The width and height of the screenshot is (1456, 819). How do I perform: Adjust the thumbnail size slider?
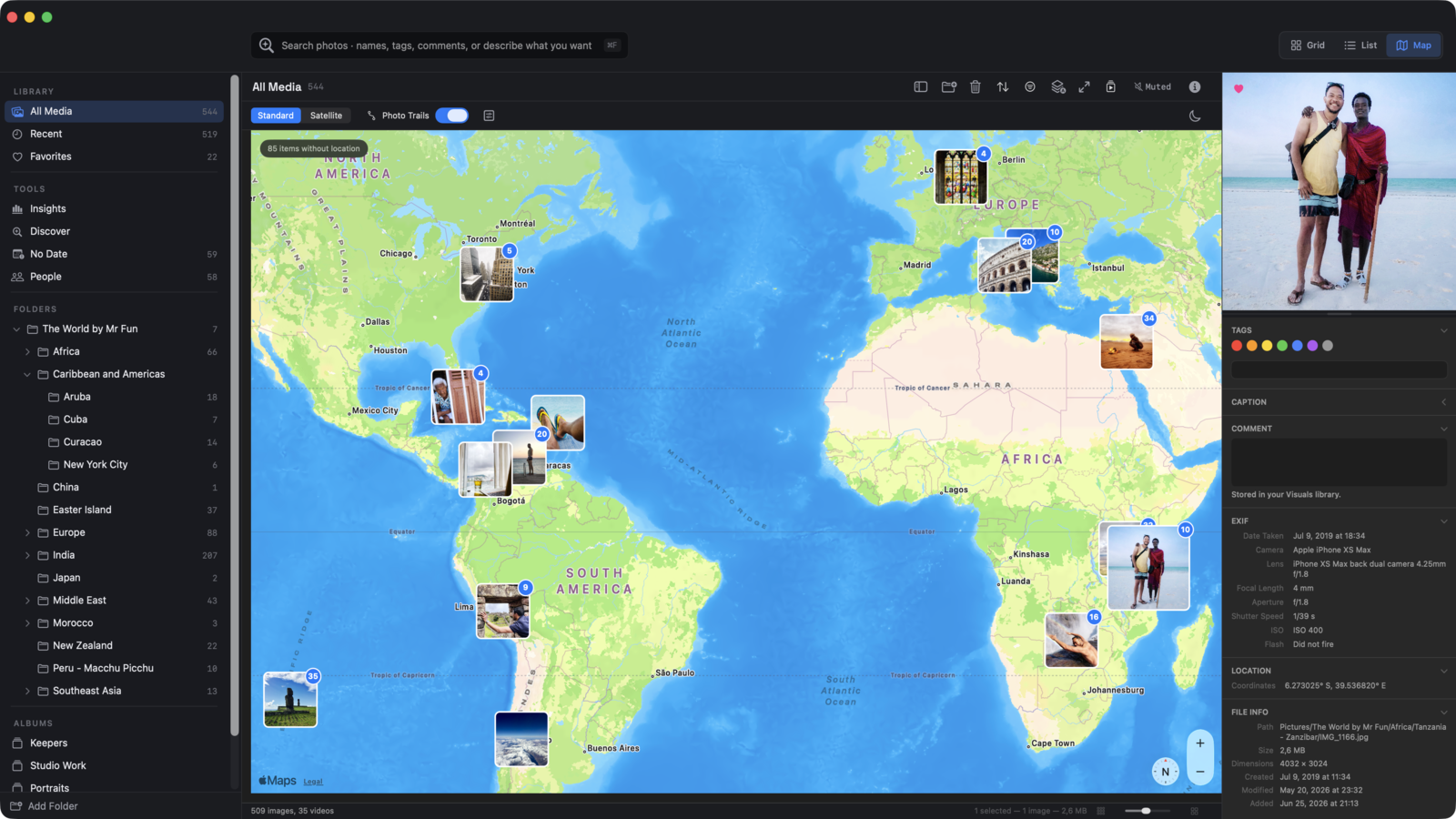1147,811
